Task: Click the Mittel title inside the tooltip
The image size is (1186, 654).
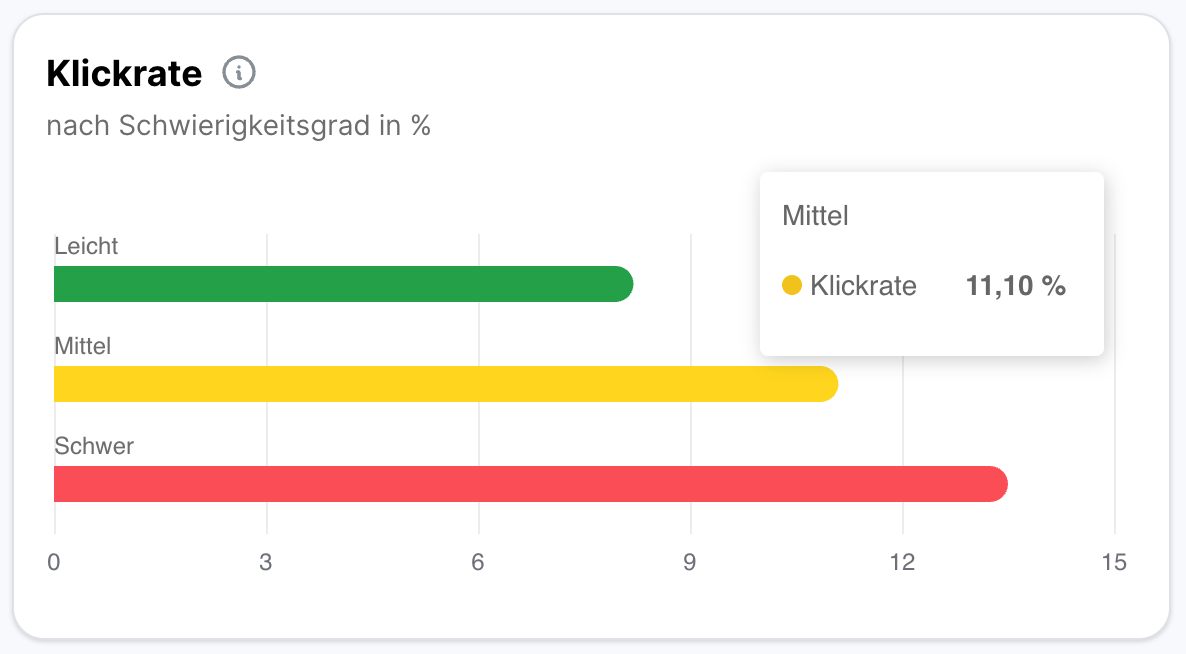Action: (x=815, y=215)
